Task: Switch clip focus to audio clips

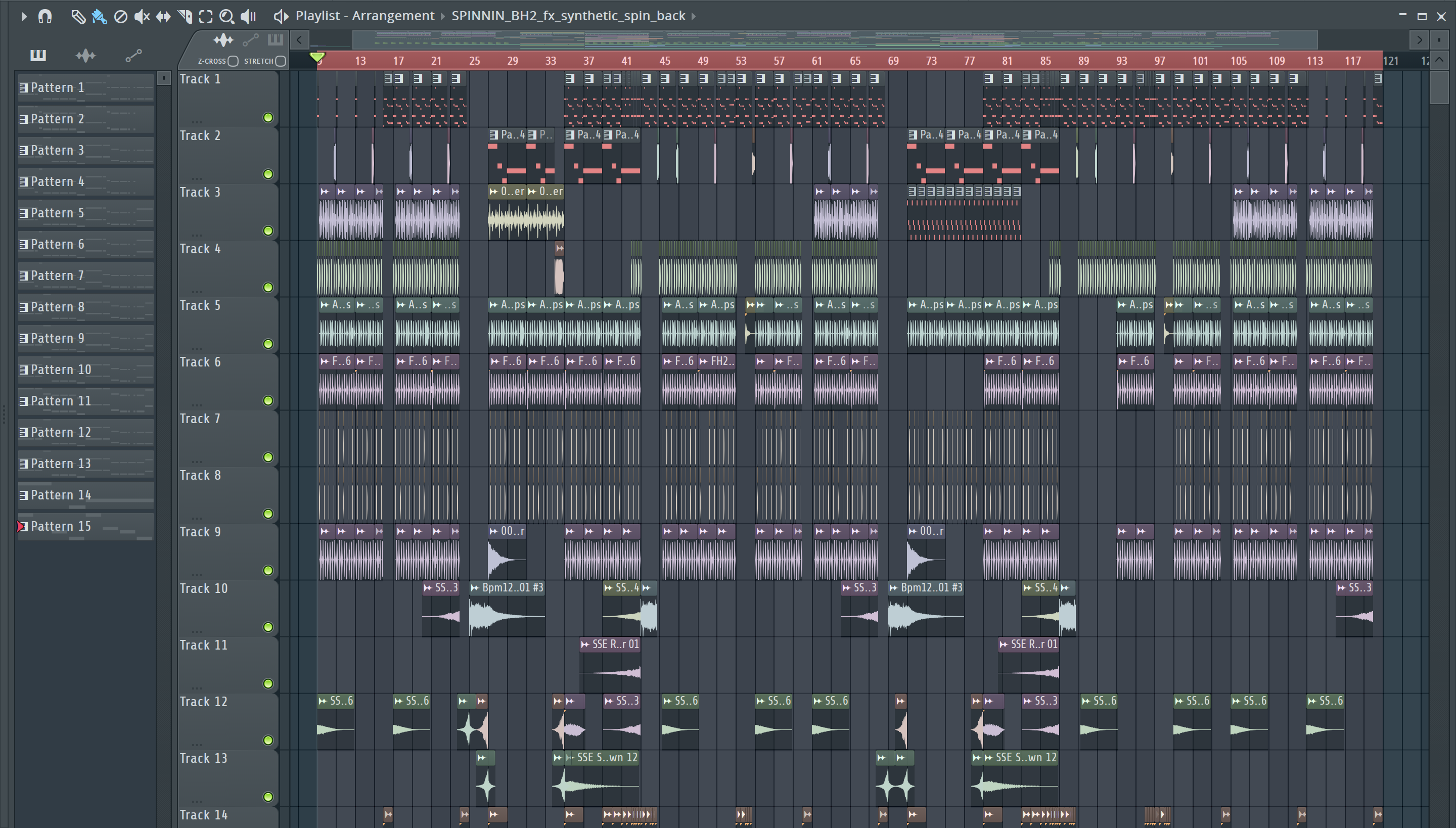Action: click(x=223, y=40)
